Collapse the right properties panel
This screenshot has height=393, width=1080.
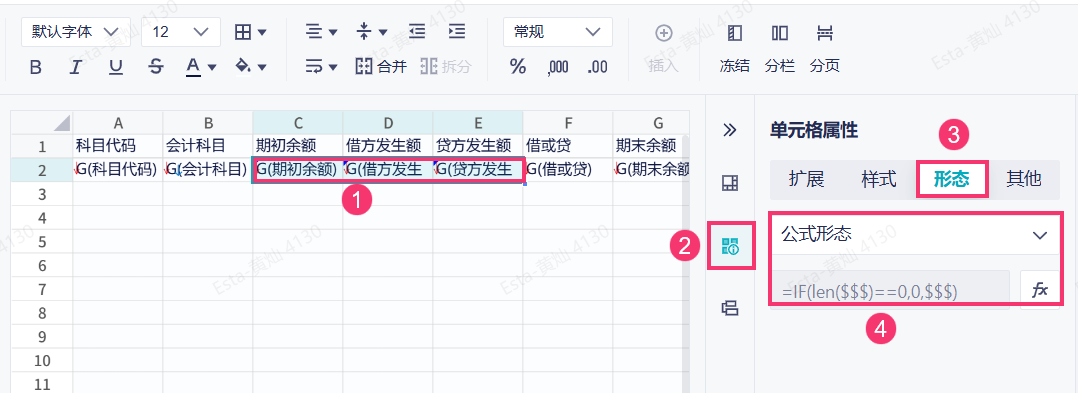pyautogui.click(x=729, y=129)
